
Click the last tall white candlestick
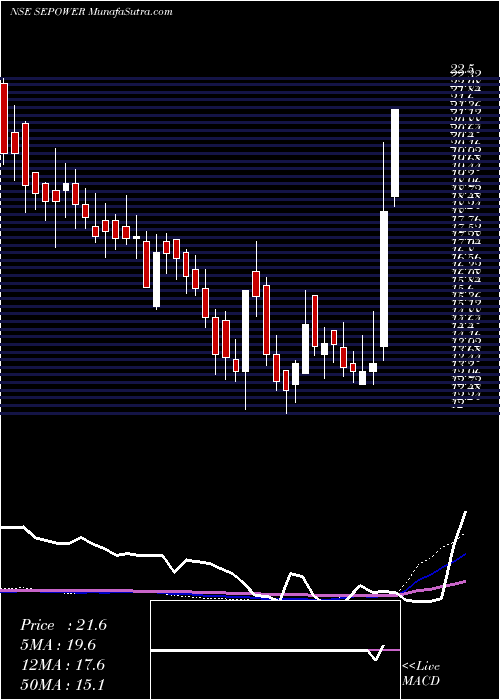[x=395, y=153]
